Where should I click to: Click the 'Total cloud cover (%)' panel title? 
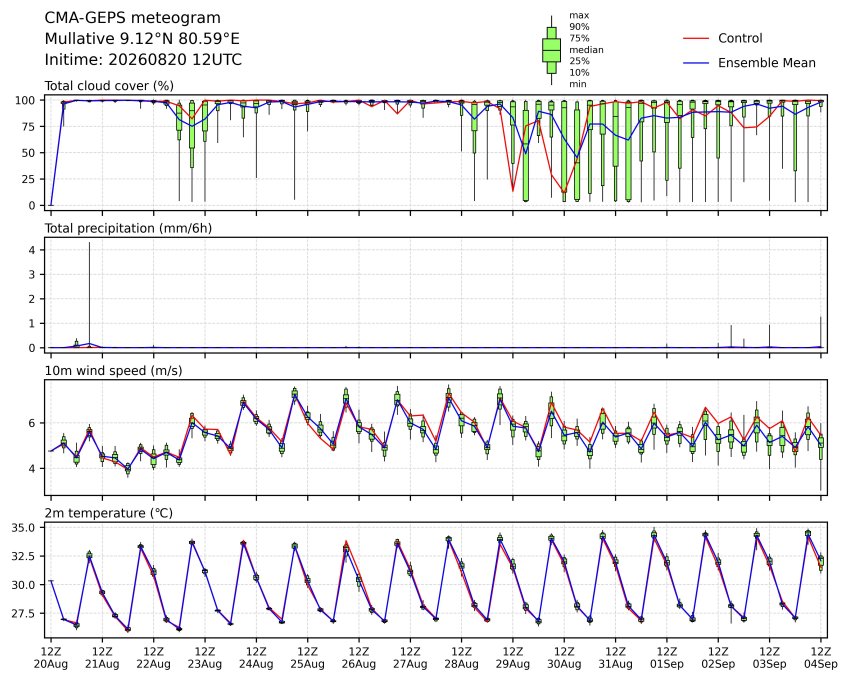(x=109, y=86)
